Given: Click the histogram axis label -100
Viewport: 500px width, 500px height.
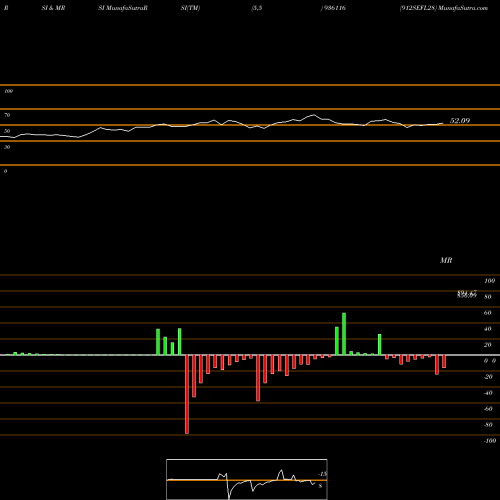Looking at the screenshot, I should [x=490, y=441].
